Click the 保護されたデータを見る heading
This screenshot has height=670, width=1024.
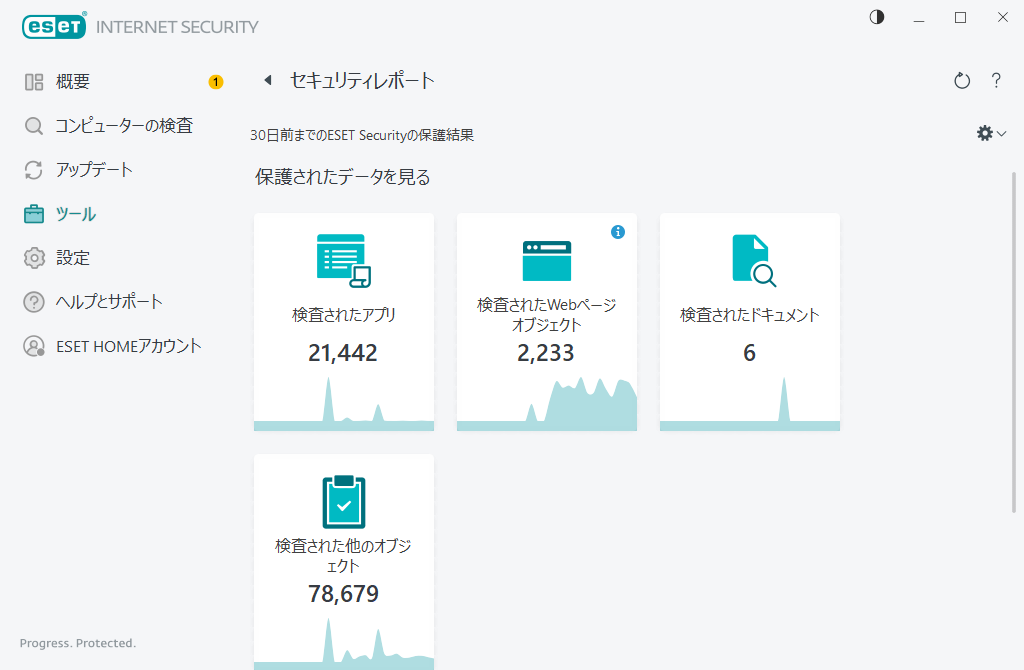[x=343, y=177]
